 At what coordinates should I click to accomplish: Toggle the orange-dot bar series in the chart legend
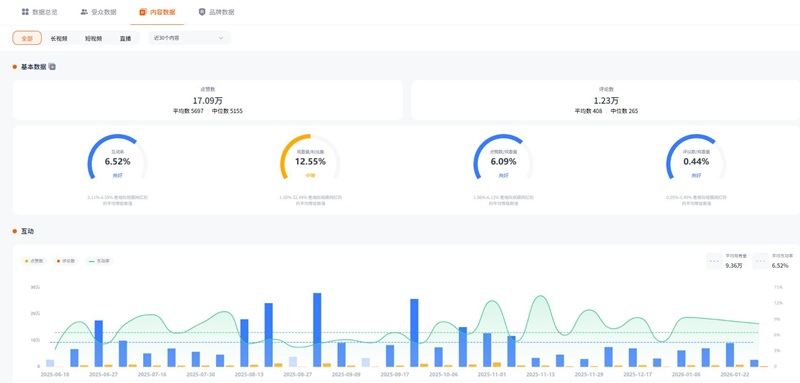[65, 261]
